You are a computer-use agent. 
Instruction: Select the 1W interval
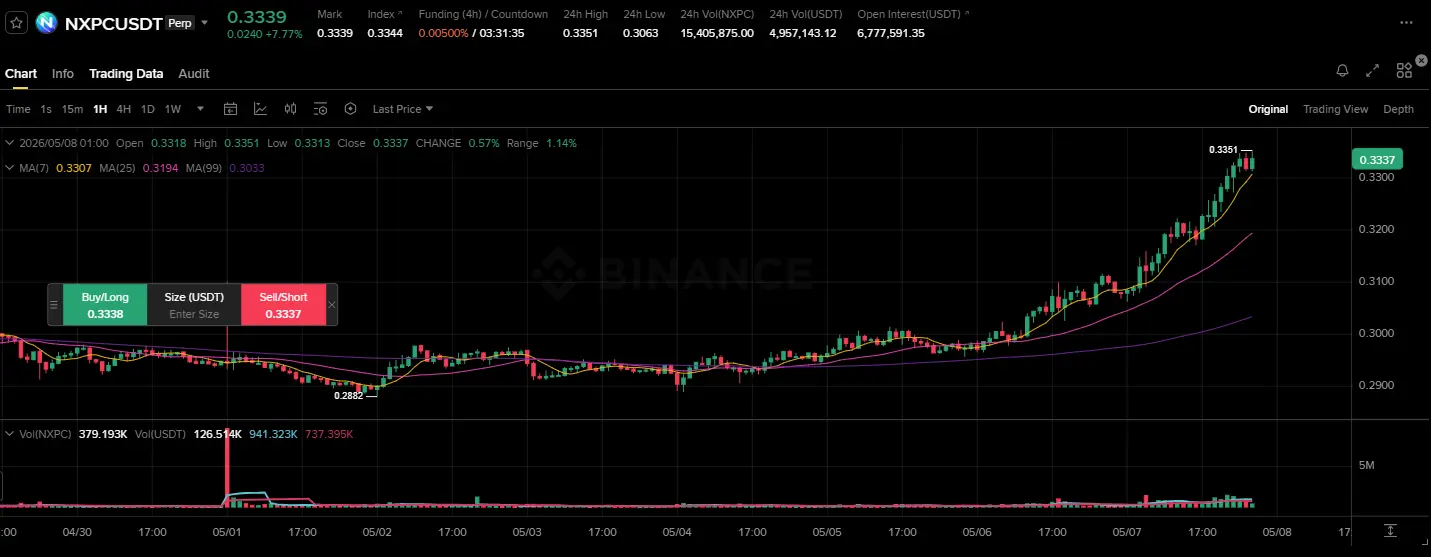point(173,109)
